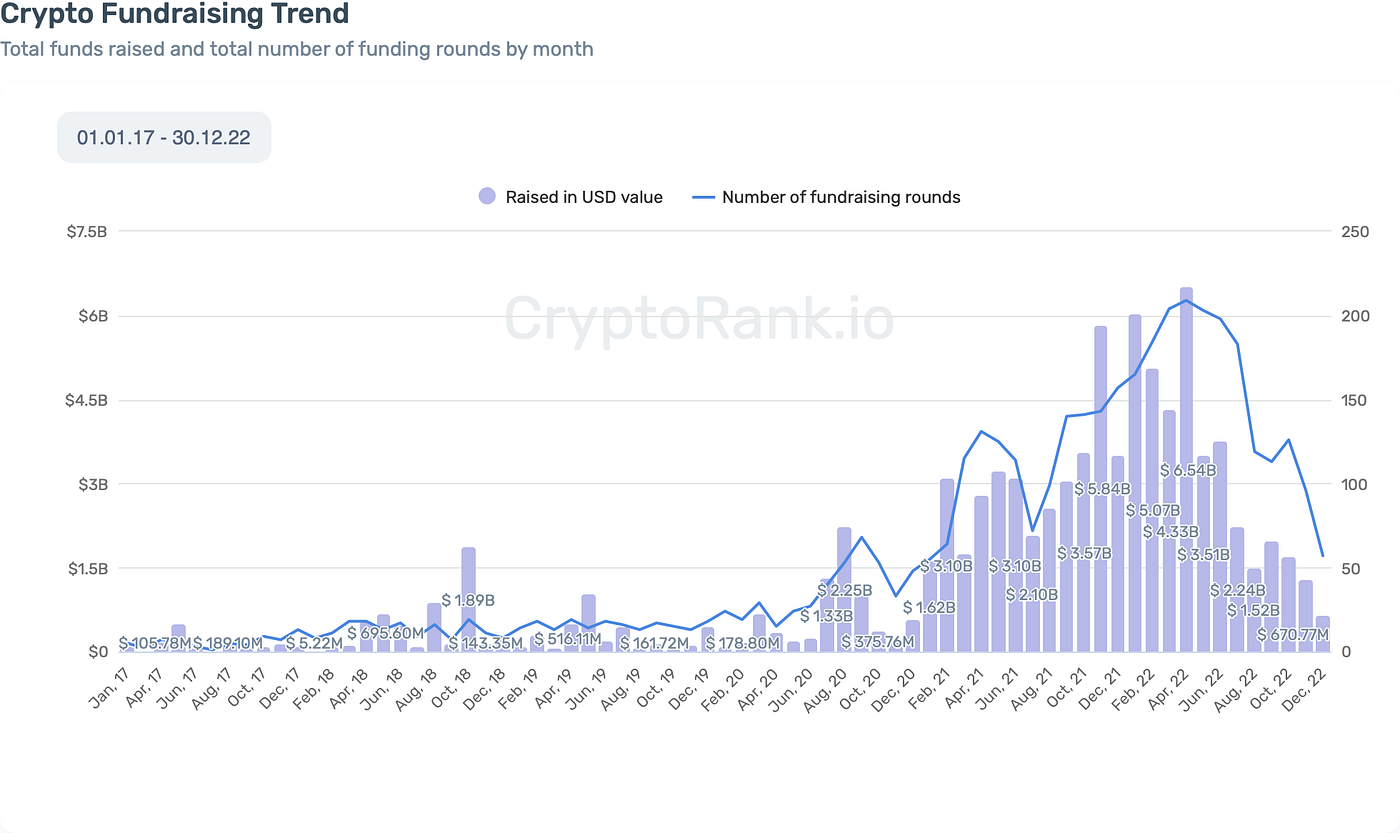Click the $1.89B bar for Oct 18
This screenshot has height=833, width=1400.
(x=468, y=600)
